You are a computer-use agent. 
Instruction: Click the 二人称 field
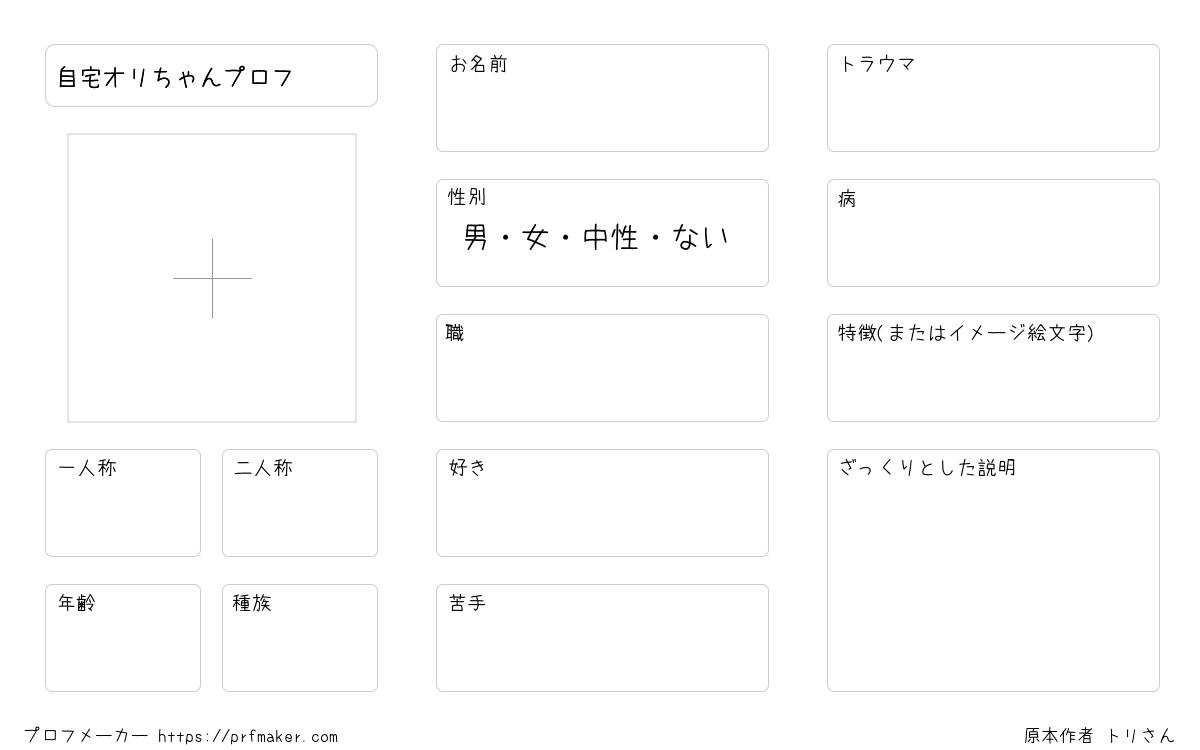pyautogui.click(x=300, y=503)
